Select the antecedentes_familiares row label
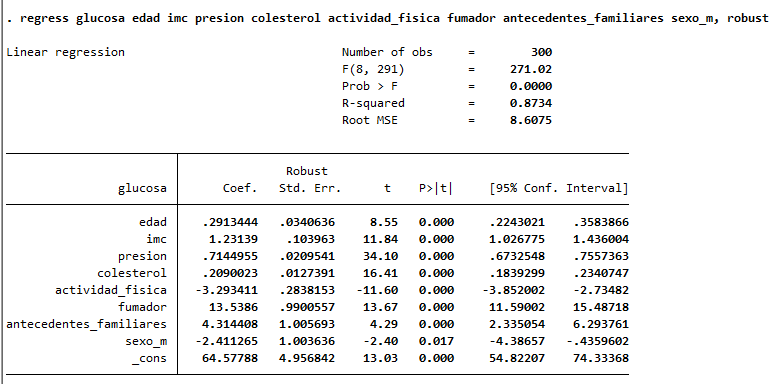 tap(86, 324)
